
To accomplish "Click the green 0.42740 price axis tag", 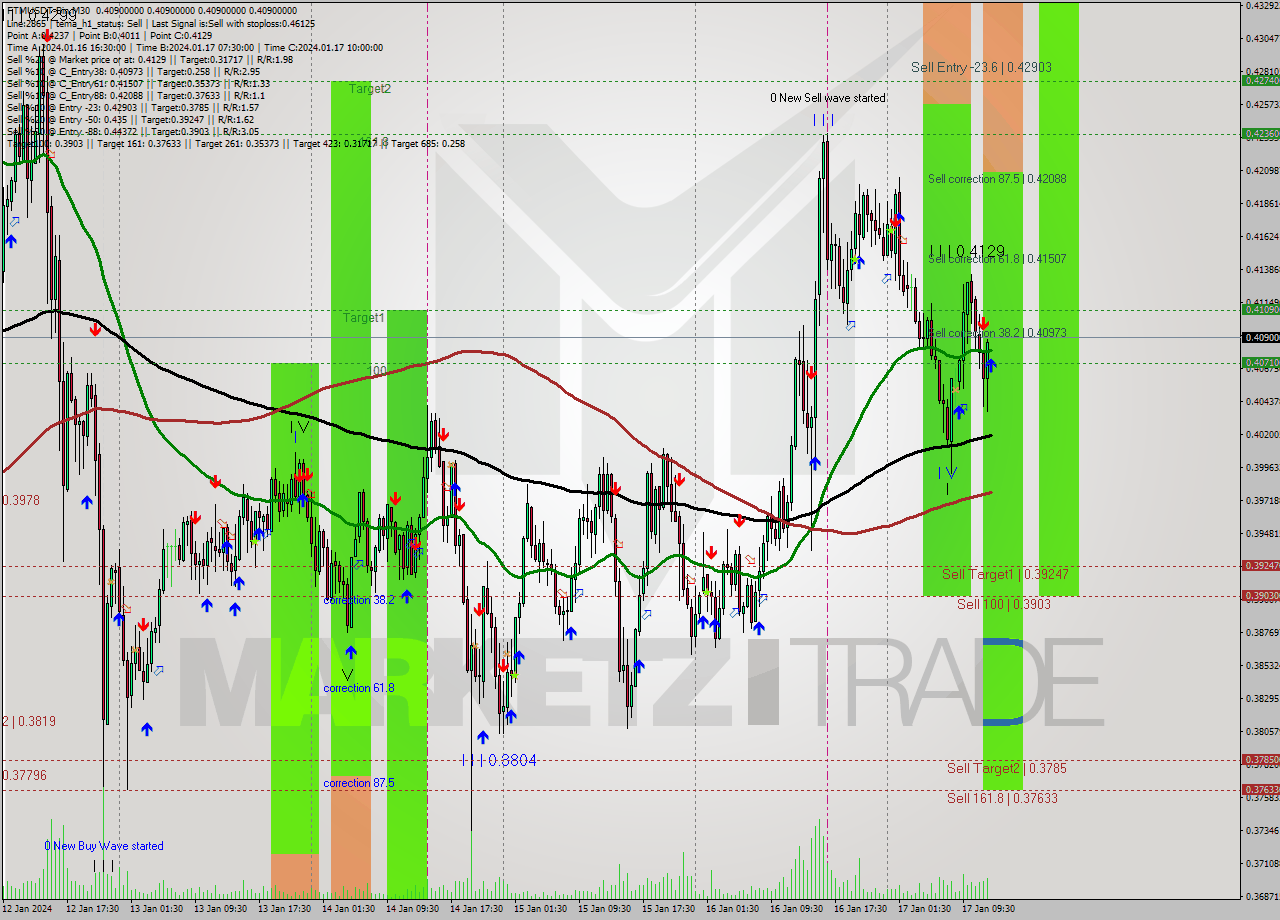I will point(1260,80).
